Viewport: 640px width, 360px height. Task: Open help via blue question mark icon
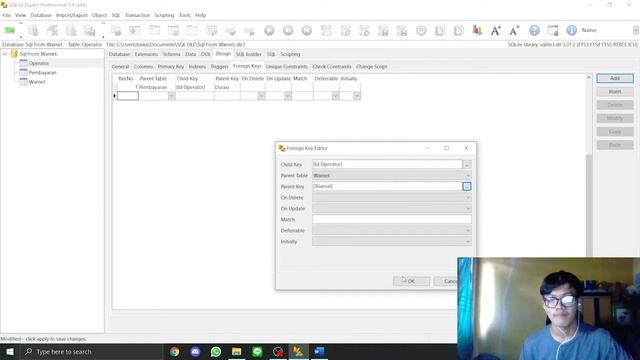point(534,30)
